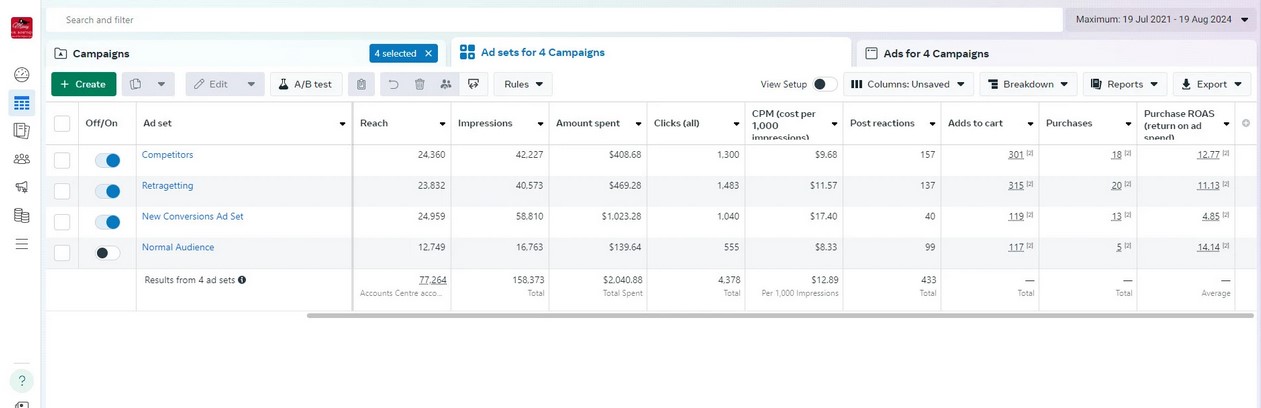
Task: Click the delete trash can icon
Action: (x=419, y=85)
